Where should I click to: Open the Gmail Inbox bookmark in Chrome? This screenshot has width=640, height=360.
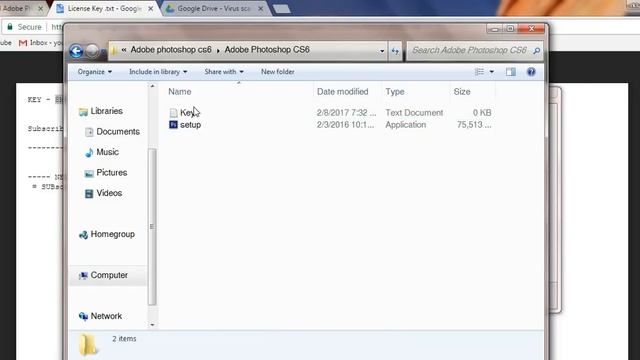click(x=41, y=42)
